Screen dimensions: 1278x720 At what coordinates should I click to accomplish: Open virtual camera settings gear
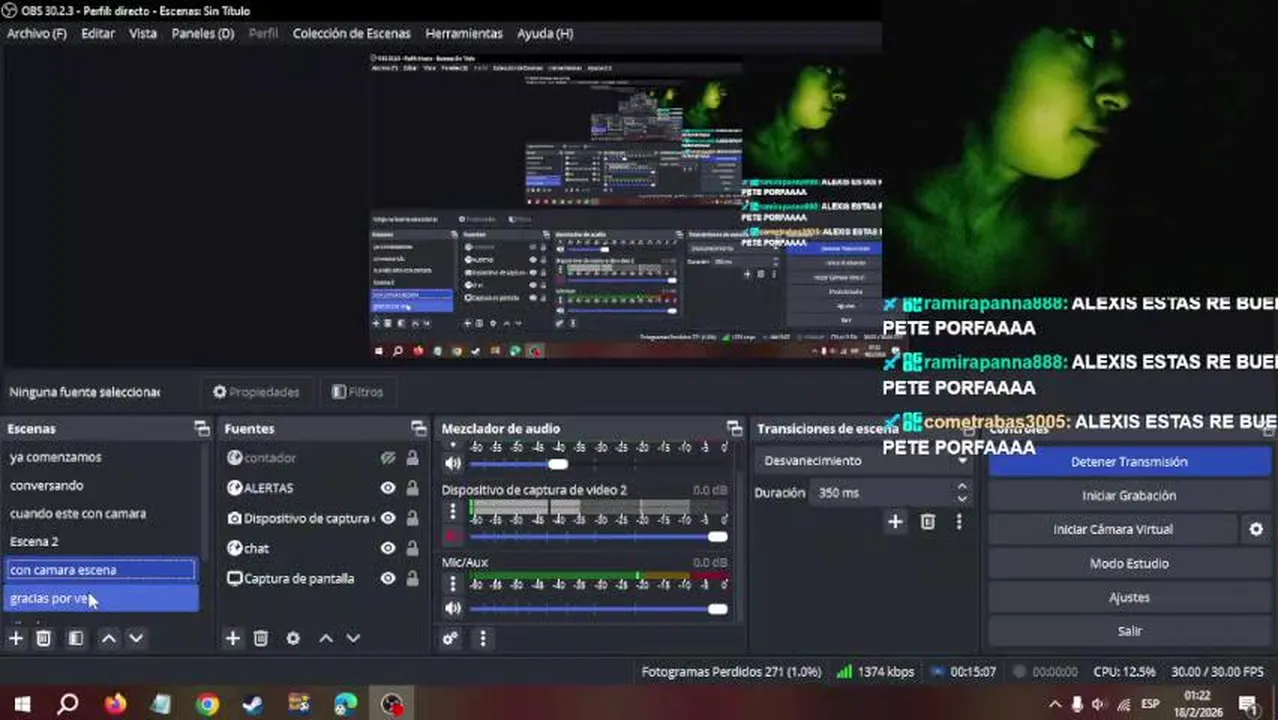point(1257,529)
